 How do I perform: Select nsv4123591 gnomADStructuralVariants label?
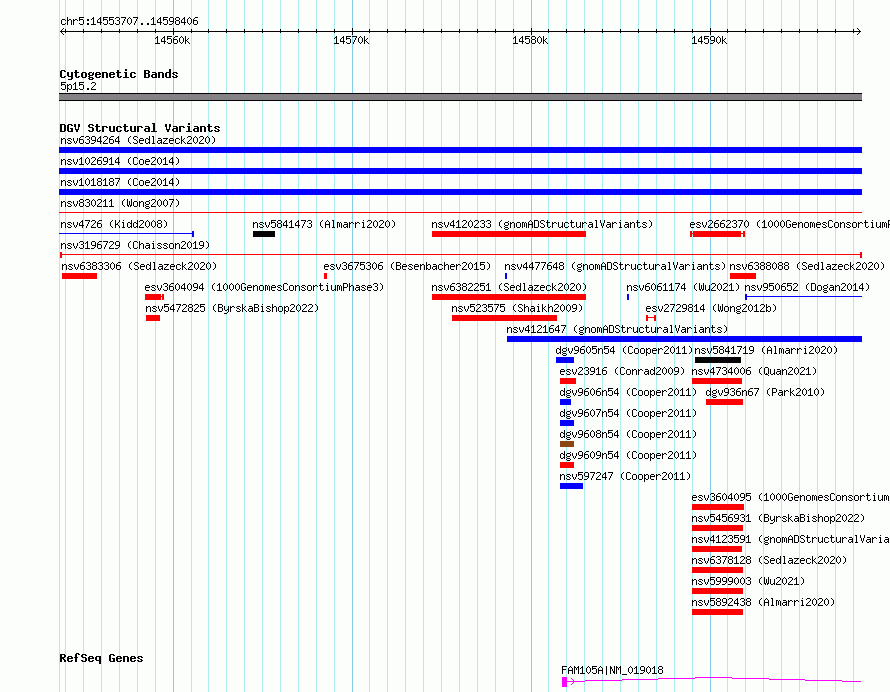click(x=791, y=539)
